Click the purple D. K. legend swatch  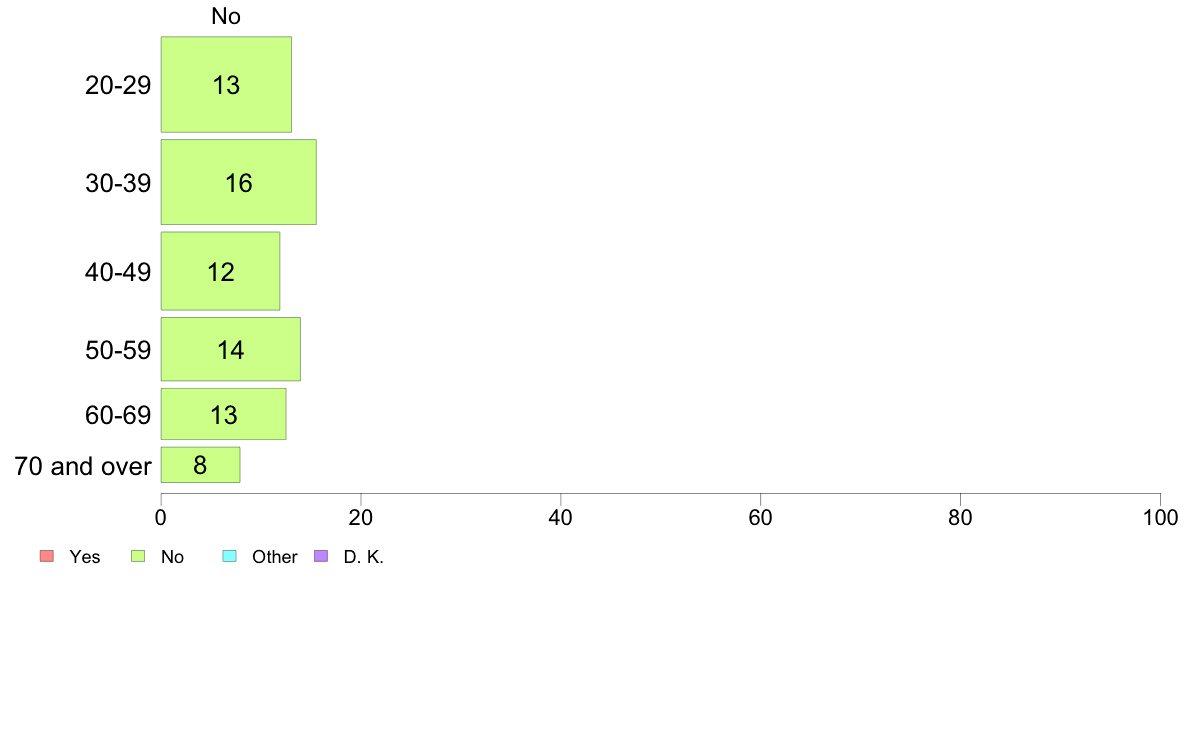[x=321, y=556]
